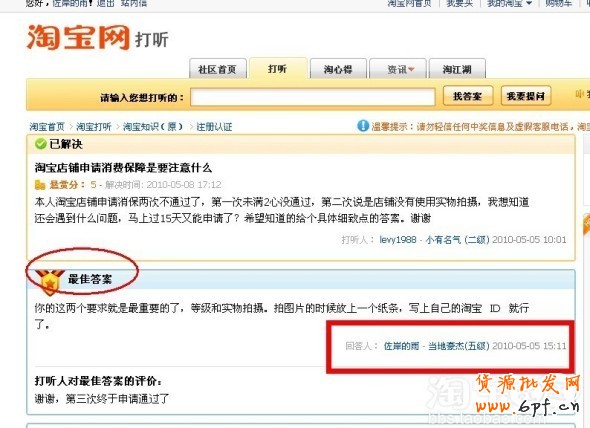
Task: Click the Taobao logo
Action: pyautogui.click(x=78, y=37)
